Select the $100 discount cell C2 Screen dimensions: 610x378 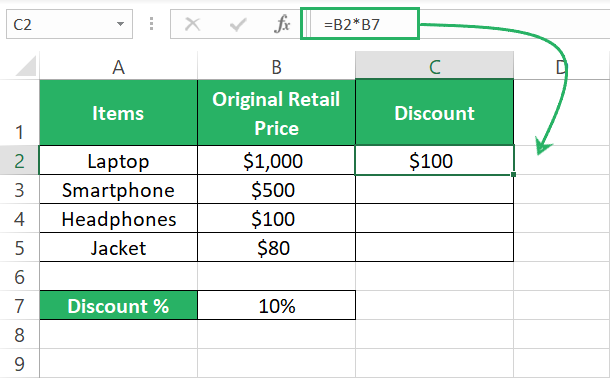[435, 160]
